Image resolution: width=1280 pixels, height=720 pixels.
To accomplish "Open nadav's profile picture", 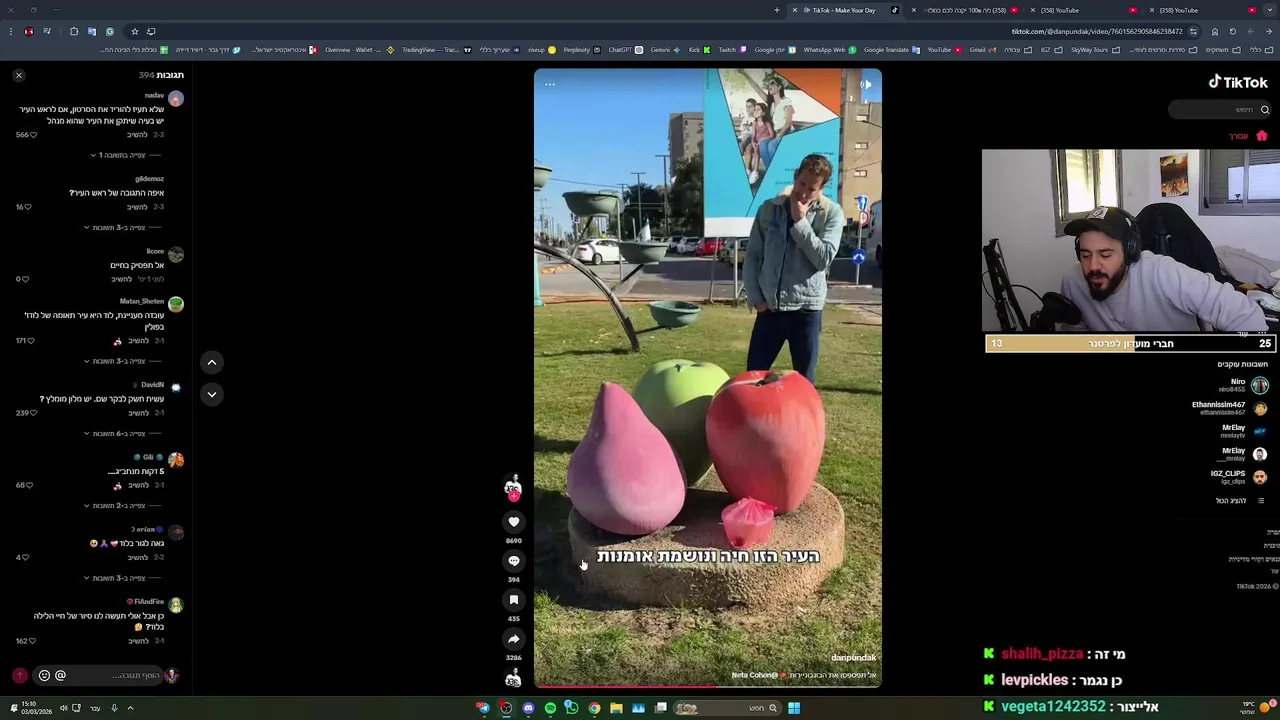I will [x=176, y=98].
